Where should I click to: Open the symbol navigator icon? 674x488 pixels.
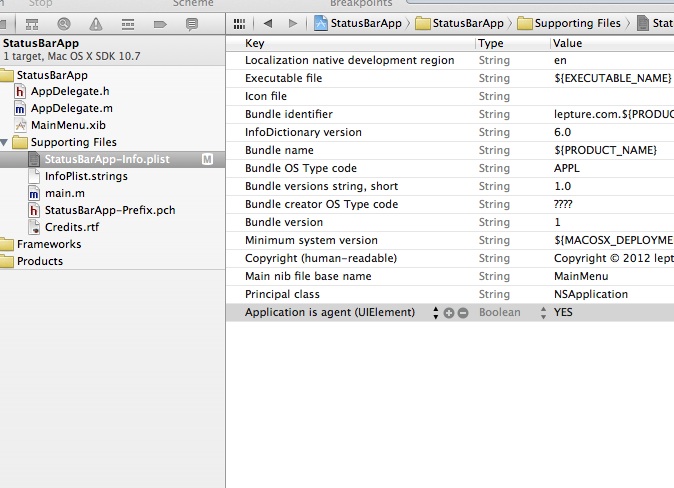[32, 24]
